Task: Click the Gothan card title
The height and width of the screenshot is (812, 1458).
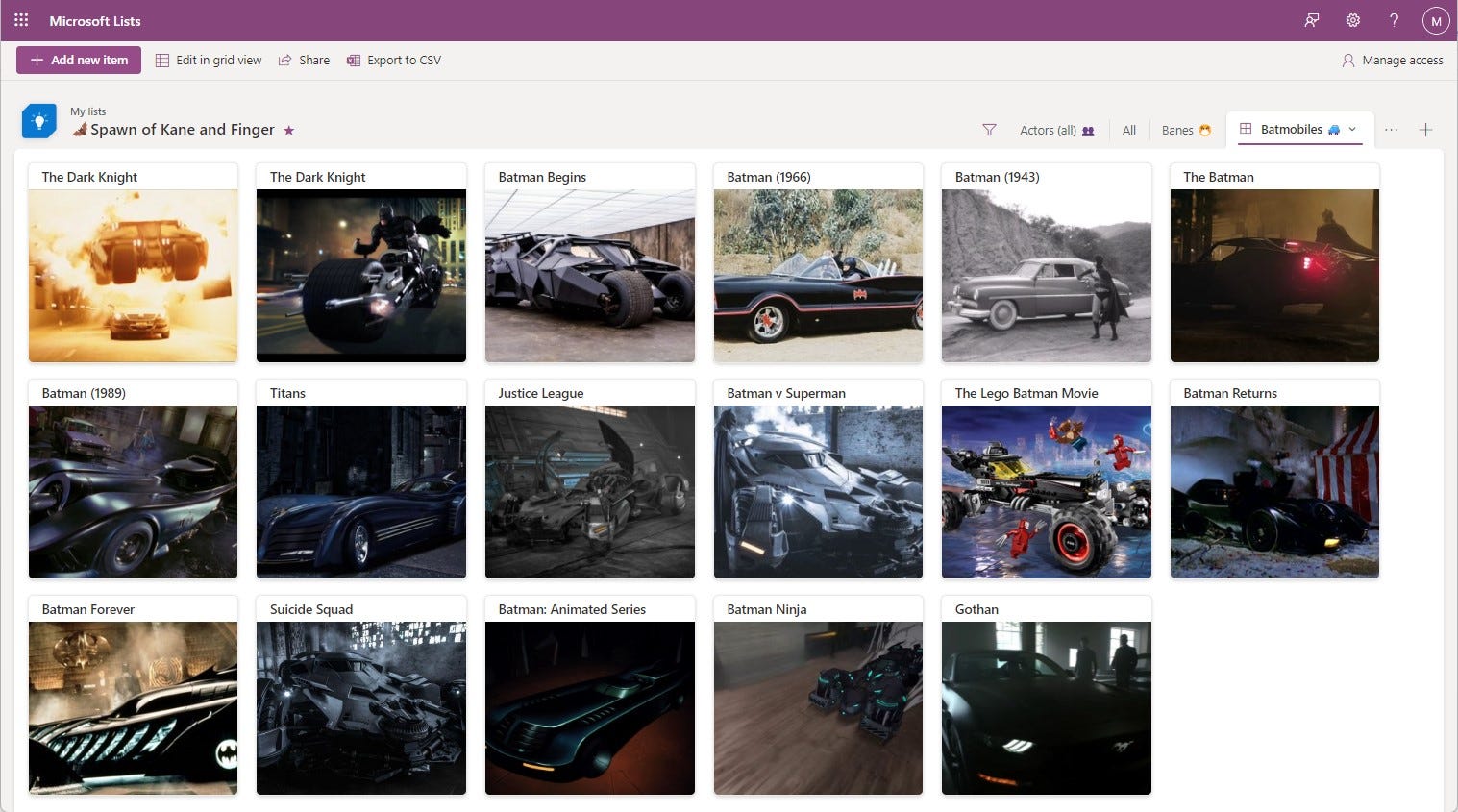Action: [976, 609]
